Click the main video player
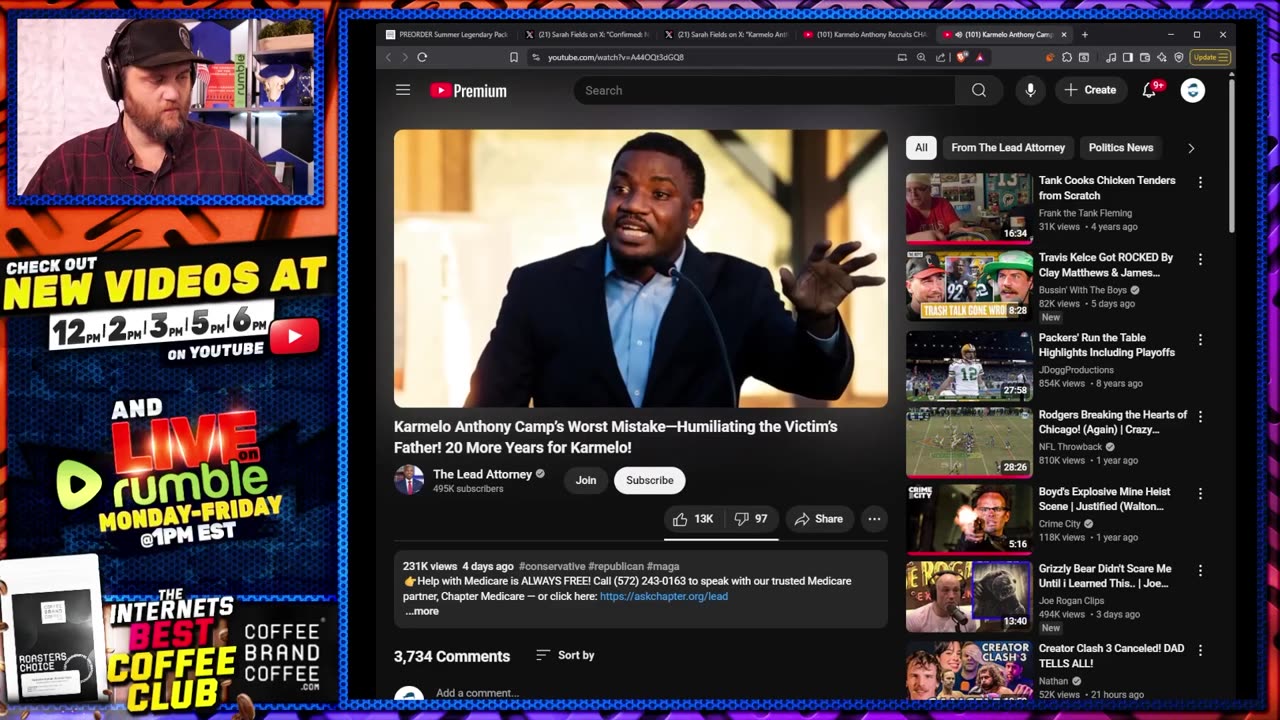The image size is (1280, 720). [x=641, y=268]
